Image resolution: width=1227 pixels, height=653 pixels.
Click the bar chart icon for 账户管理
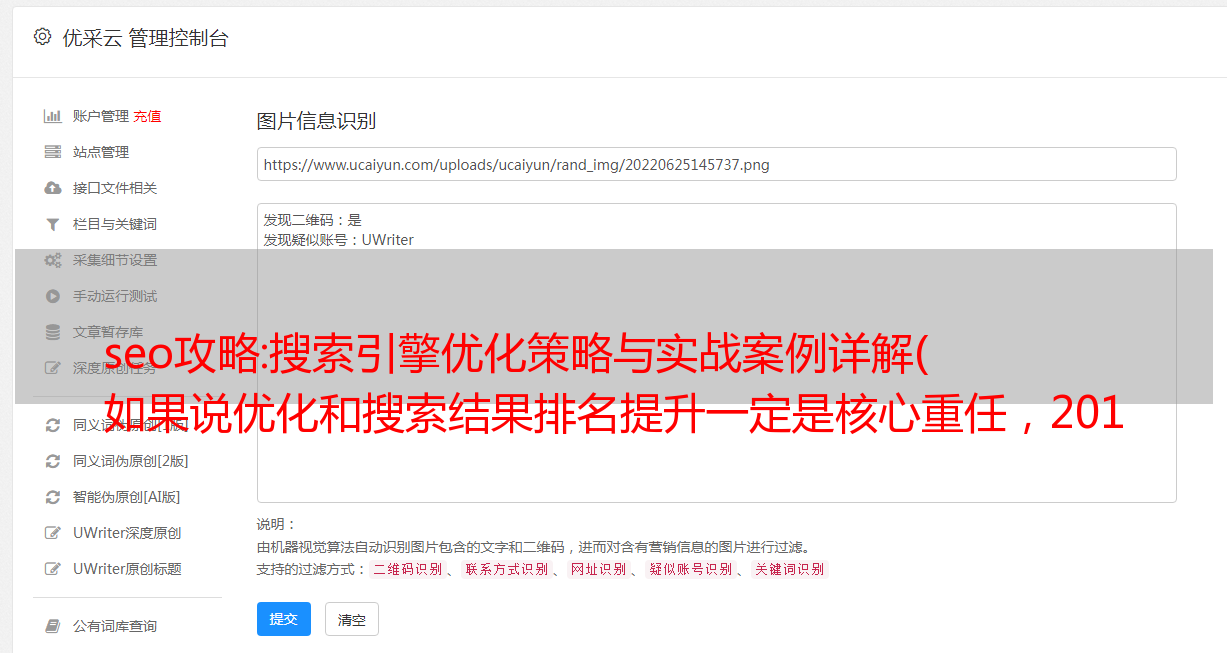[53, 116]
